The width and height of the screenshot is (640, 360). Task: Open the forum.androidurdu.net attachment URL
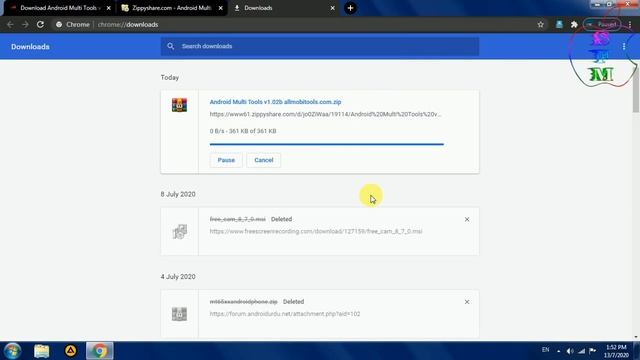pos(285,314)
